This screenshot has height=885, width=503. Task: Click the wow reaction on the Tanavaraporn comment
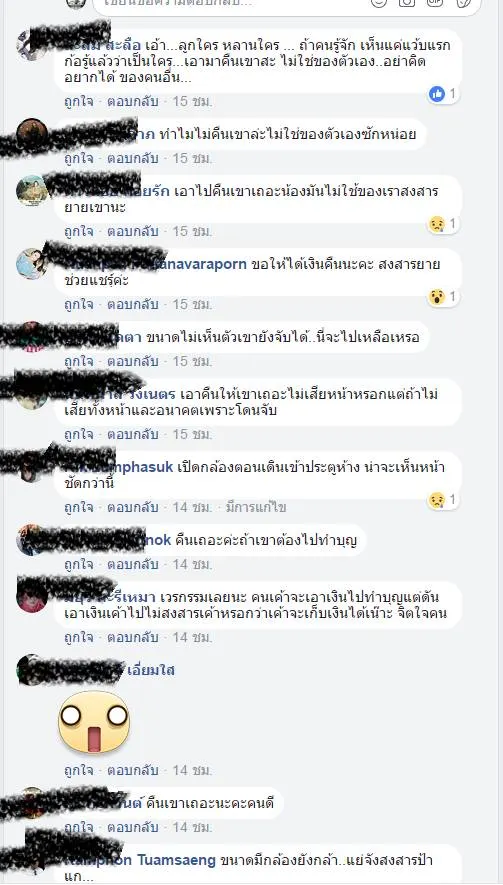(437, 297)
